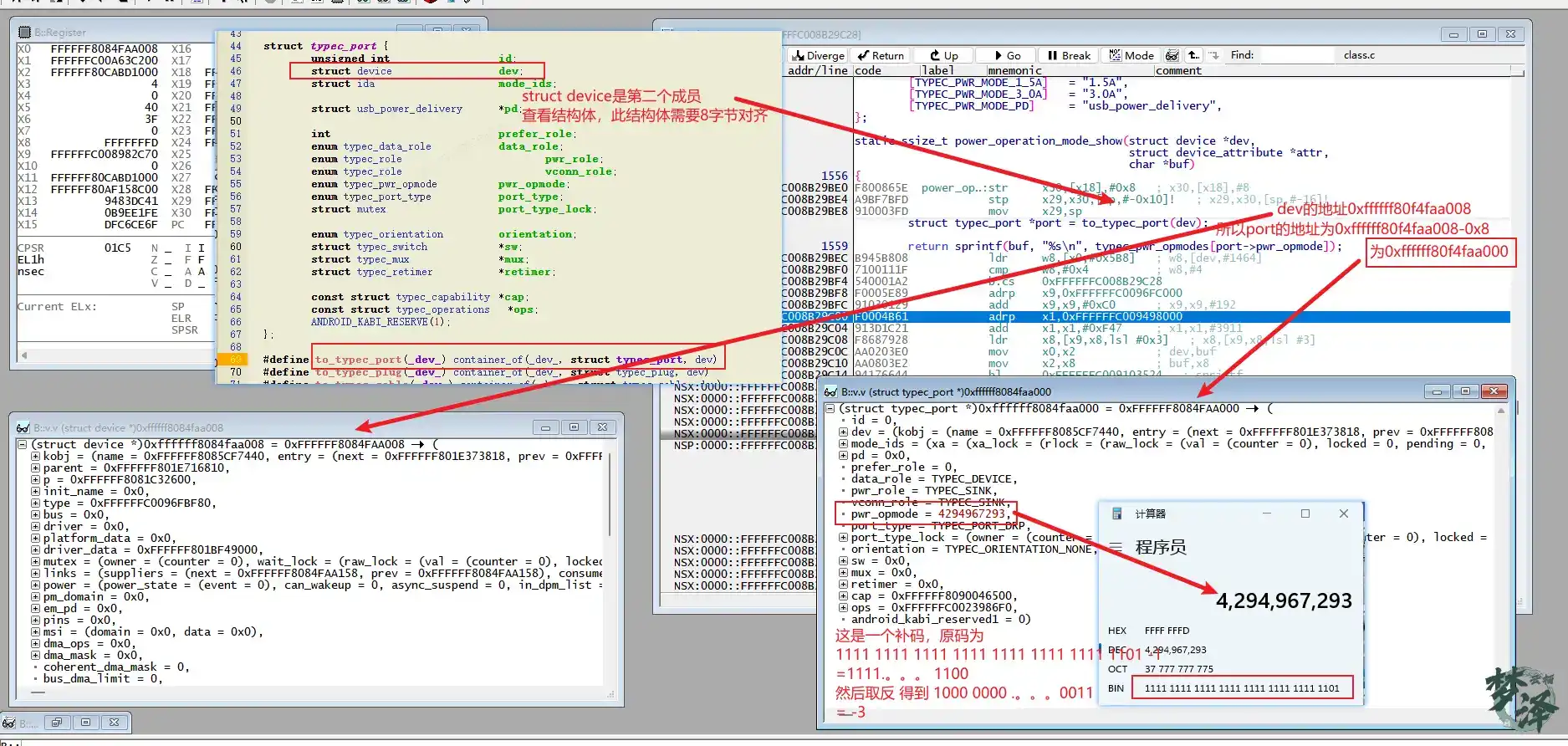
Task: Expand kobj in struct device window
Action: coord(35,456)
